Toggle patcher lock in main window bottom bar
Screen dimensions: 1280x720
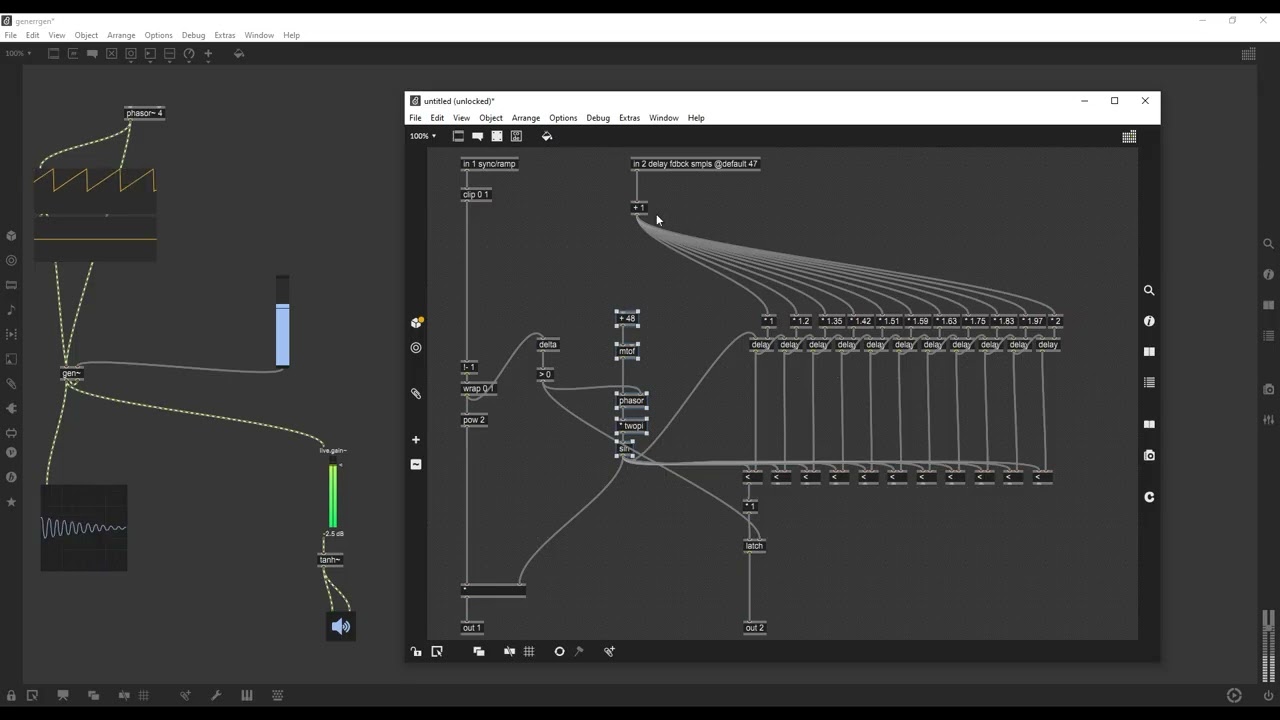[11, 696]
